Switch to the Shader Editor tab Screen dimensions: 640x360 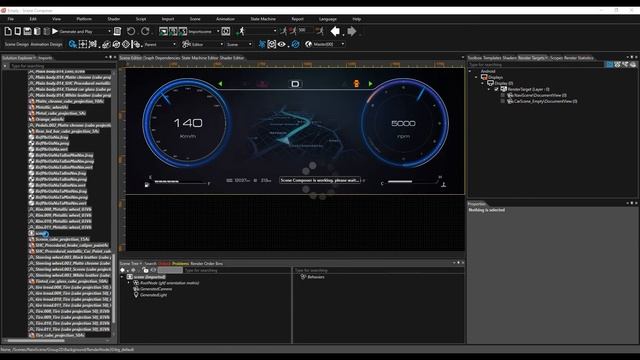click(231, 58)
